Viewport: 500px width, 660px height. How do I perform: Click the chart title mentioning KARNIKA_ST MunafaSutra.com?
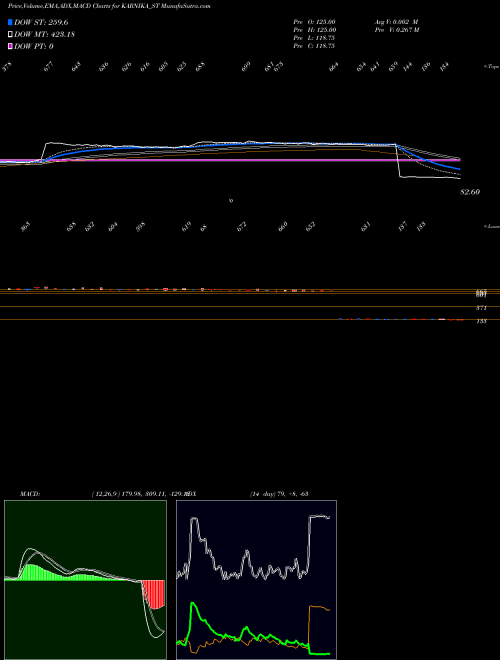point(109,6)
